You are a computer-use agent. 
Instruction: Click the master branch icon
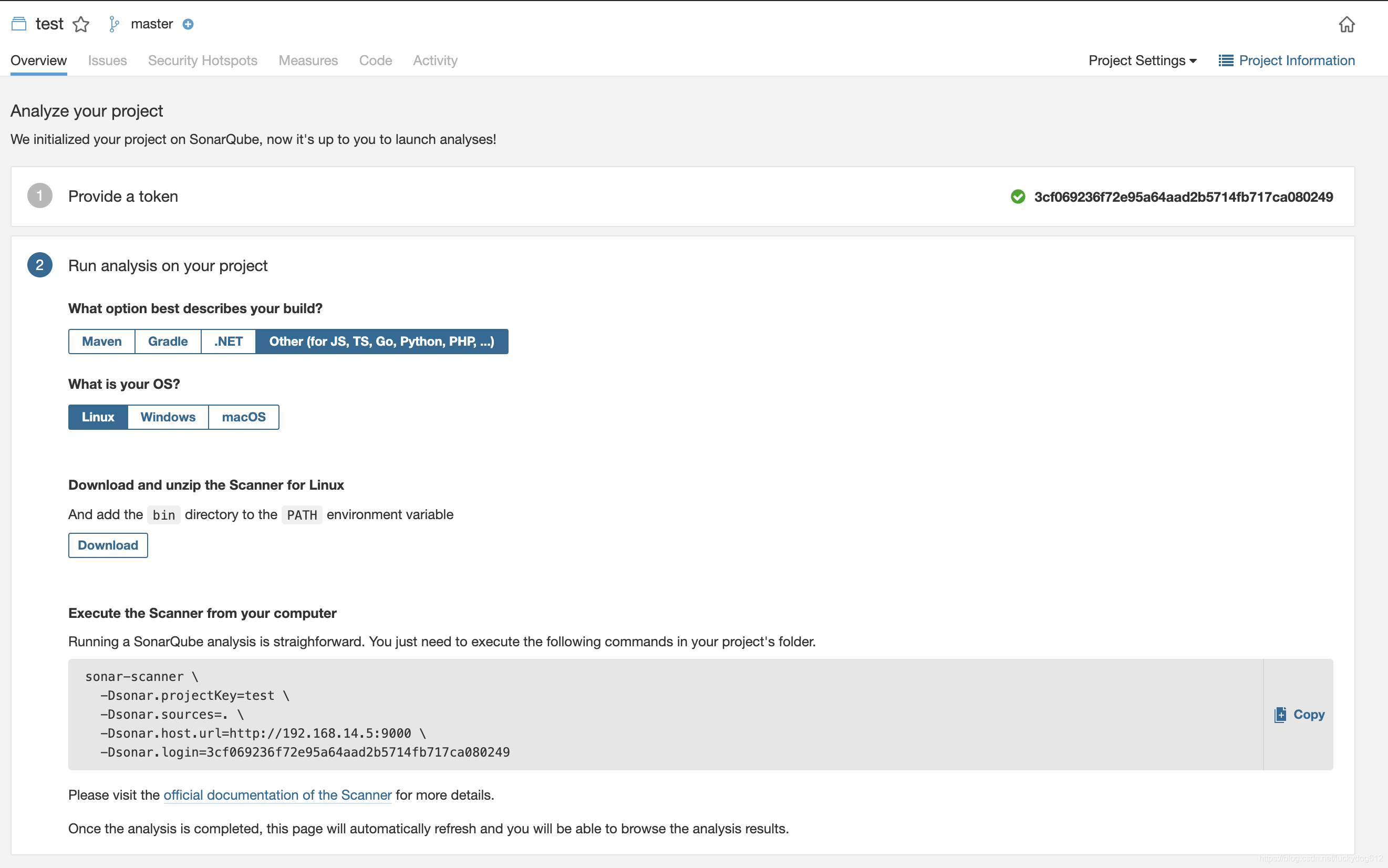point(113,24)
